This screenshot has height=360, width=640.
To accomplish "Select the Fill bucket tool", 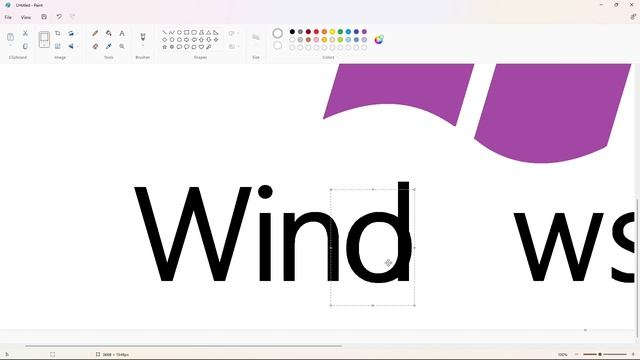I will click(109, 33).
